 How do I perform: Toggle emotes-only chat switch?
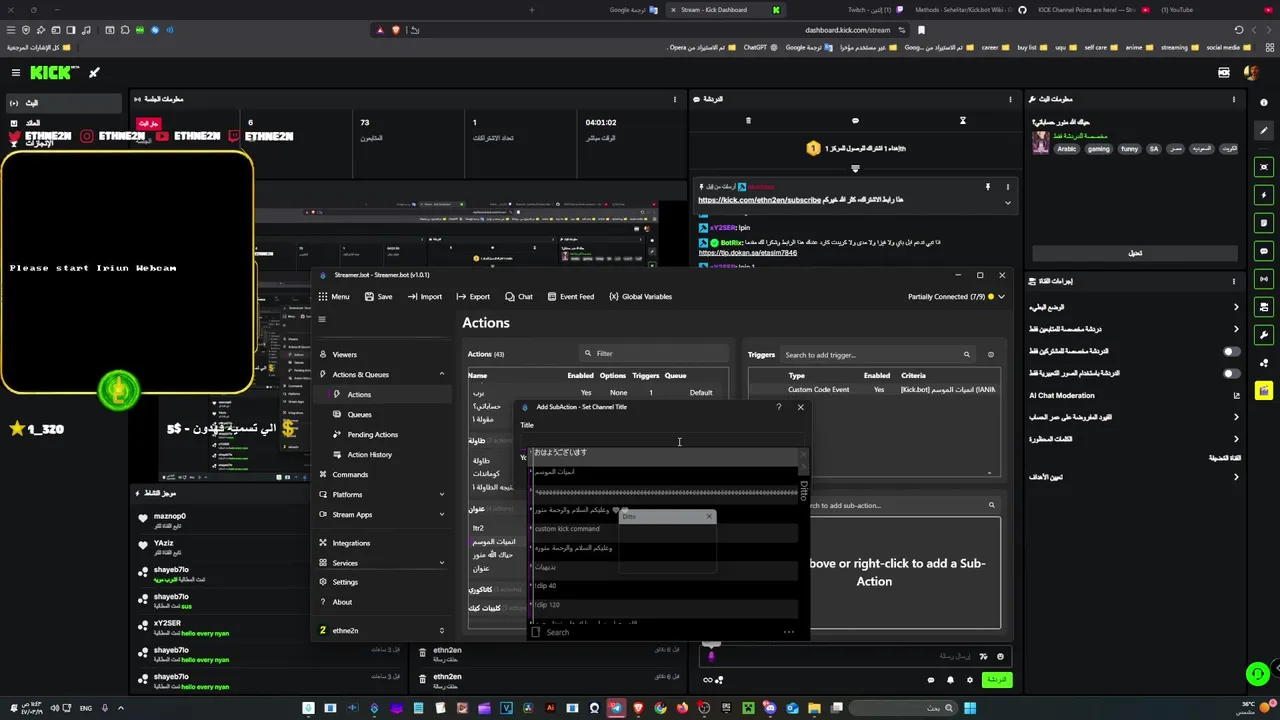[1231, 373]
